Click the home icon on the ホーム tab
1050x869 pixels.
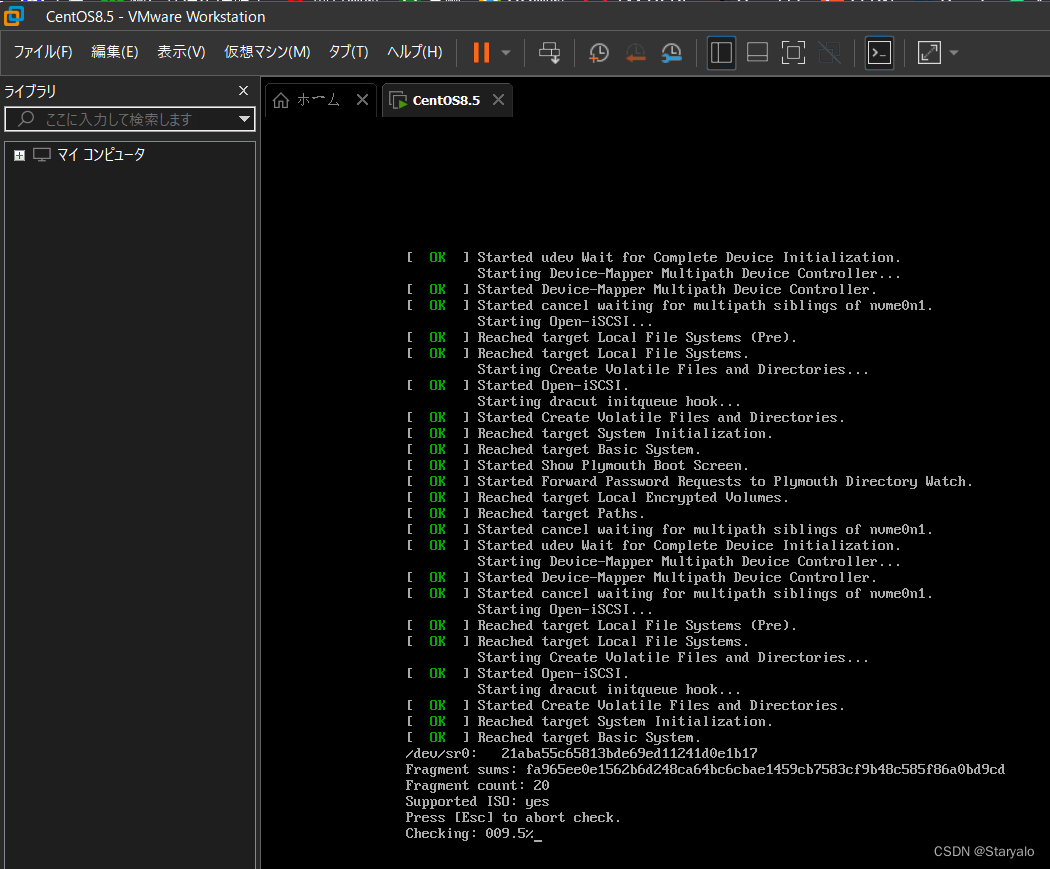(x=281, y=100)
